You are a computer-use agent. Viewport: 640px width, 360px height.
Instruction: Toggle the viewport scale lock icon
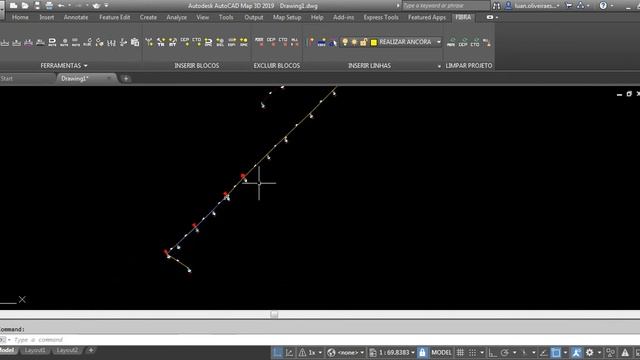(422, 352)
